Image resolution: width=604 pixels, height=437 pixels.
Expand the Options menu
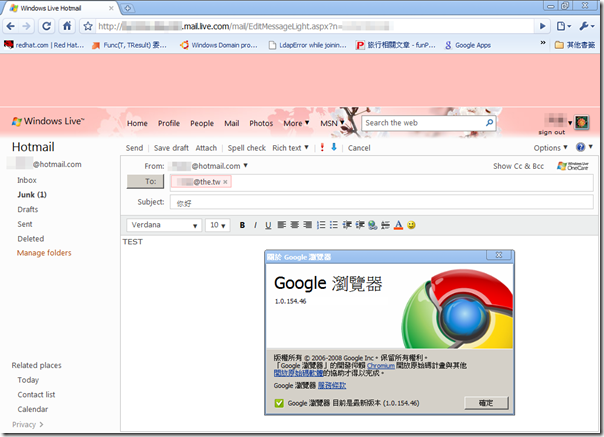[x=550, y=148]
